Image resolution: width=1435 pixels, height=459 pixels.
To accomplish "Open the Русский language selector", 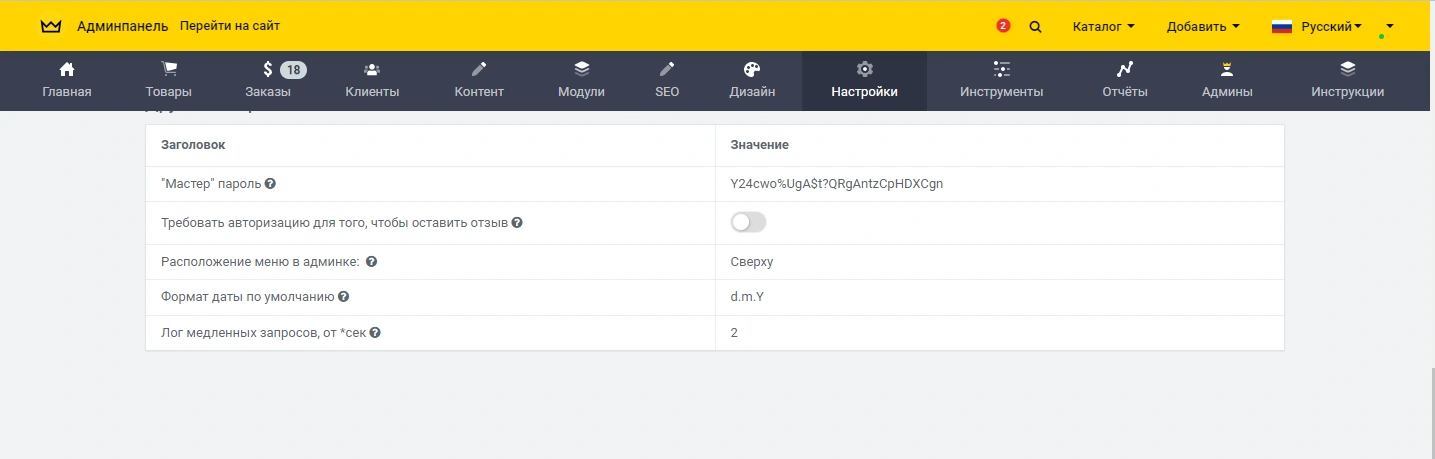I will pyautogui.click(x=1316, y=27).
